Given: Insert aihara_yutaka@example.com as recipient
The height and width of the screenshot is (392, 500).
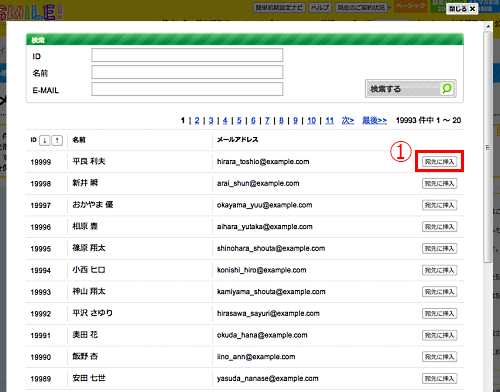Looking at the screenshot, I should (x=439, y=227).
